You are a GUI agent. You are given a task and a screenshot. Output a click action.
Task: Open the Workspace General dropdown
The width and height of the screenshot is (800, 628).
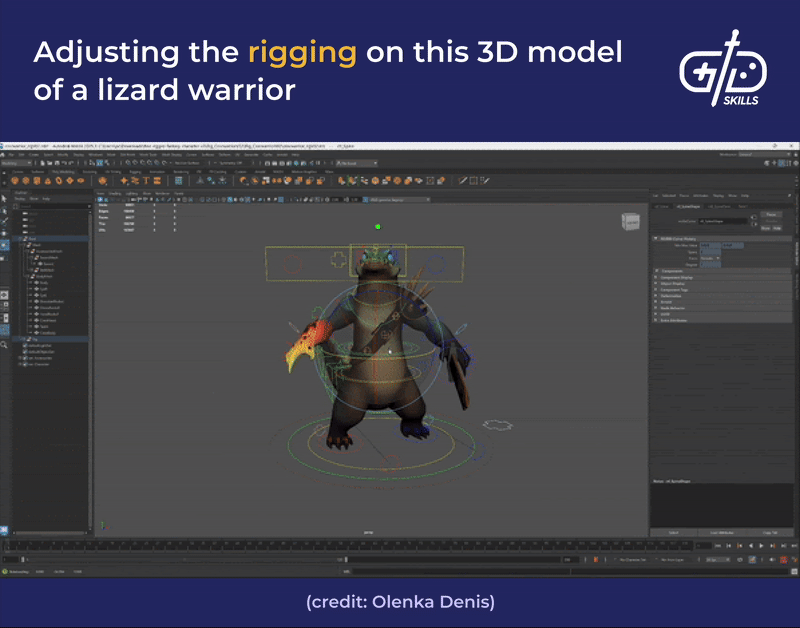[762, 154]
